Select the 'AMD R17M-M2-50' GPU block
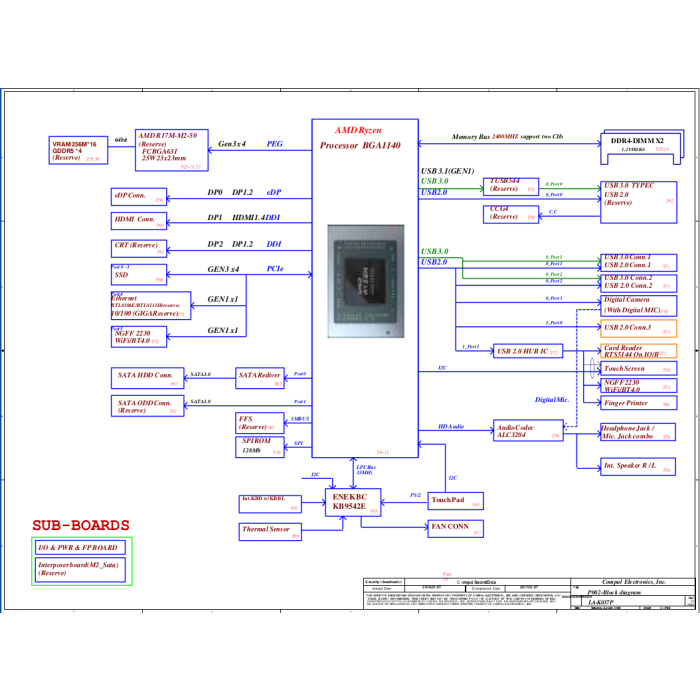 pyautogui.click(x=172, y=150)
